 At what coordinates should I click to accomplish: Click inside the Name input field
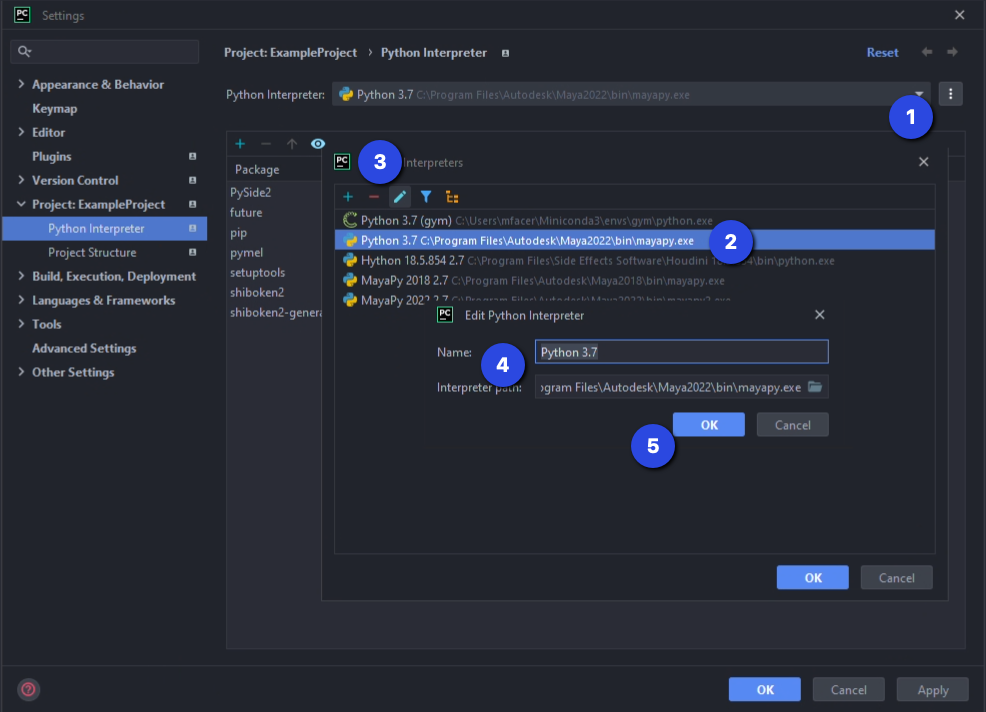(680, 351)
